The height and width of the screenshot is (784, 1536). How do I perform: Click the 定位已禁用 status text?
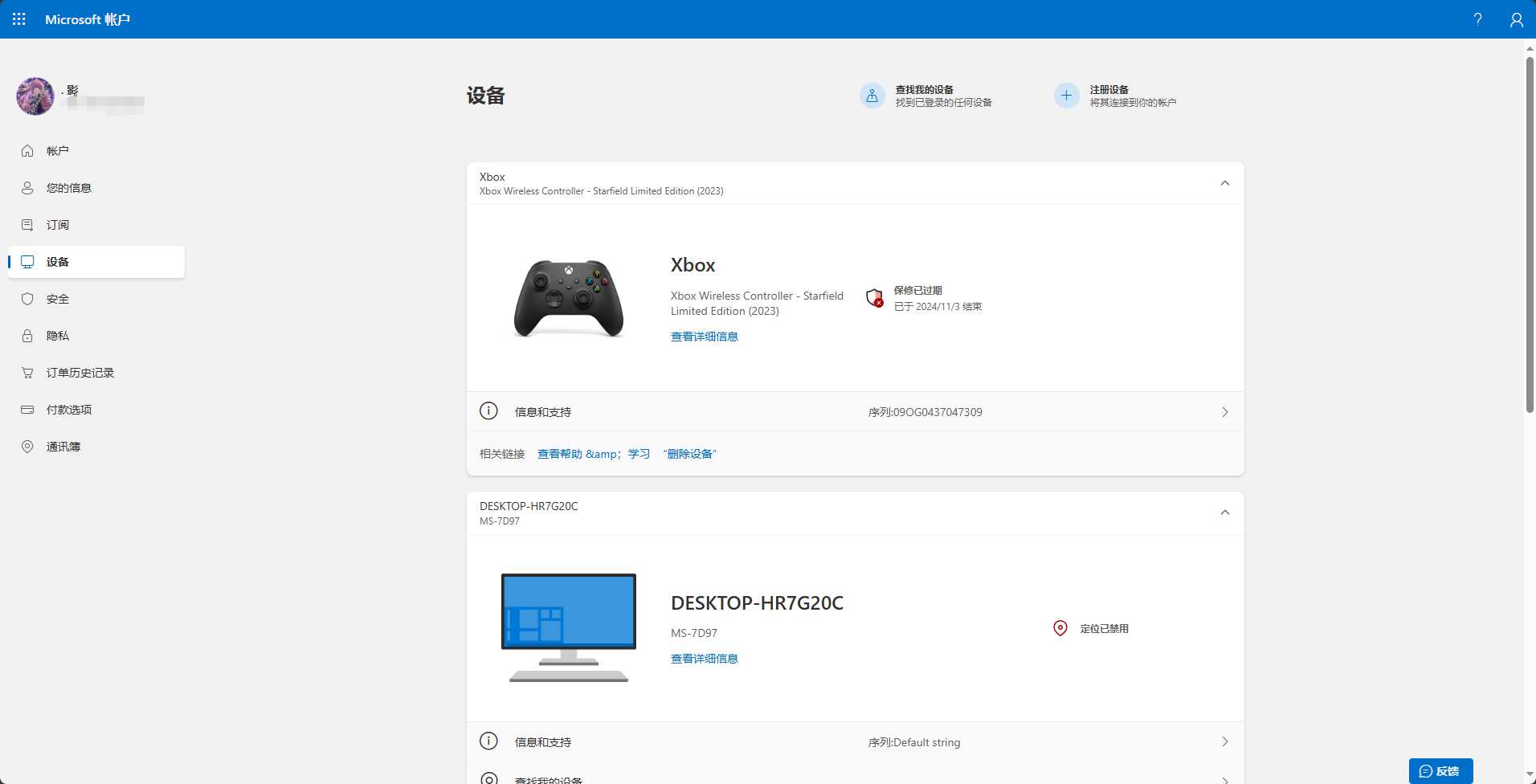click(1105, 629)
